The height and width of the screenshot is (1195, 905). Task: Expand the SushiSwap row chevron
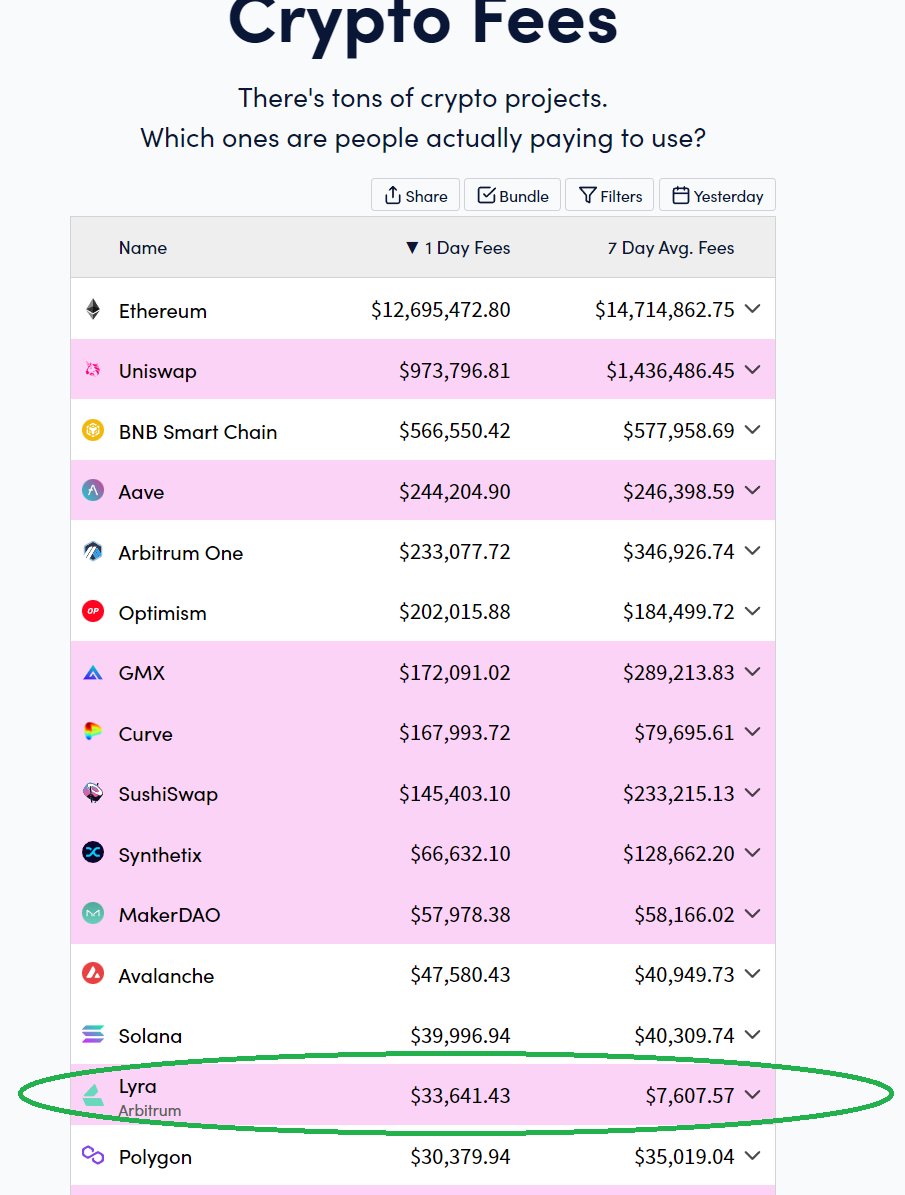(753, 793)
